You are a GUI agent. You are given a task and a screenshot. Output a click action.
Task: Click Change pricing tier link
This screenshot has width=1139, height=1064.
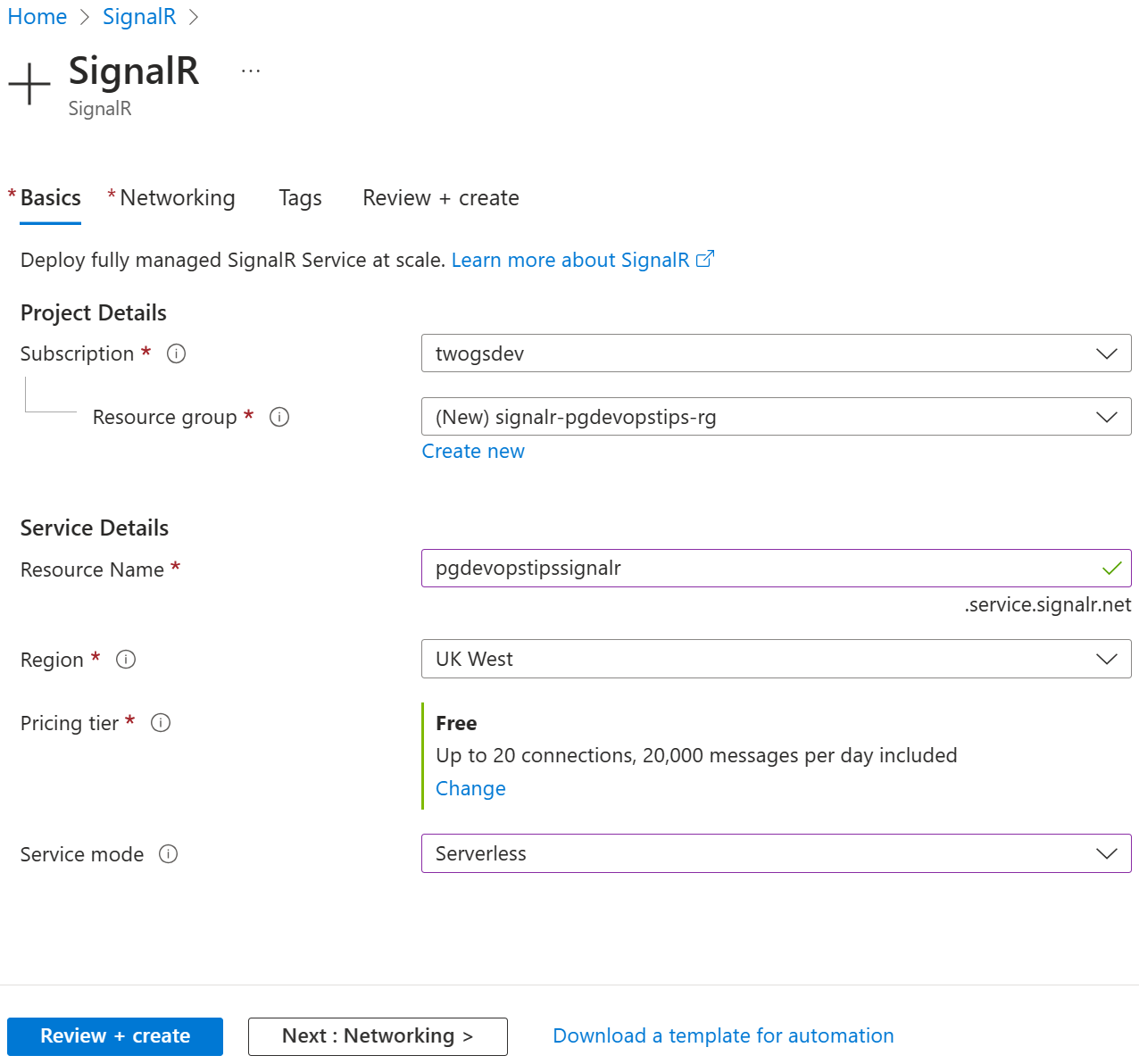[x=470, y=789]
